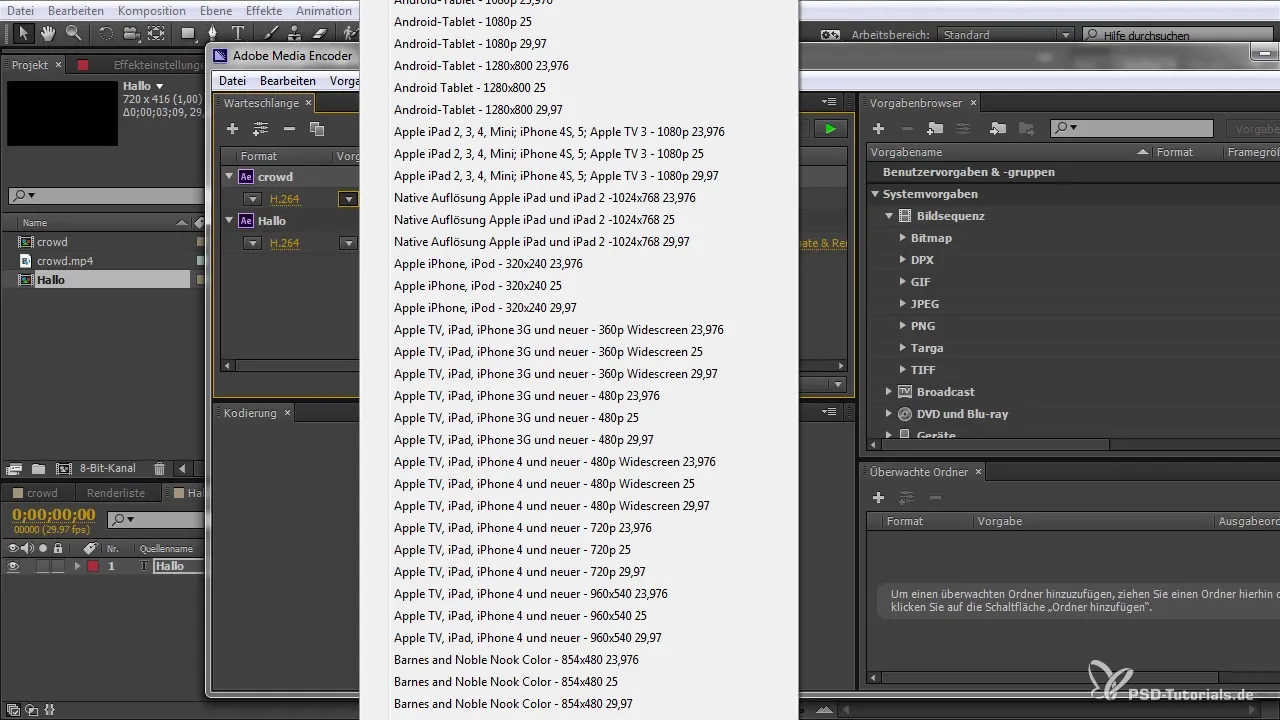Create new composition in Projekt panel footer
1280x720 pixels.
(64, 468)
